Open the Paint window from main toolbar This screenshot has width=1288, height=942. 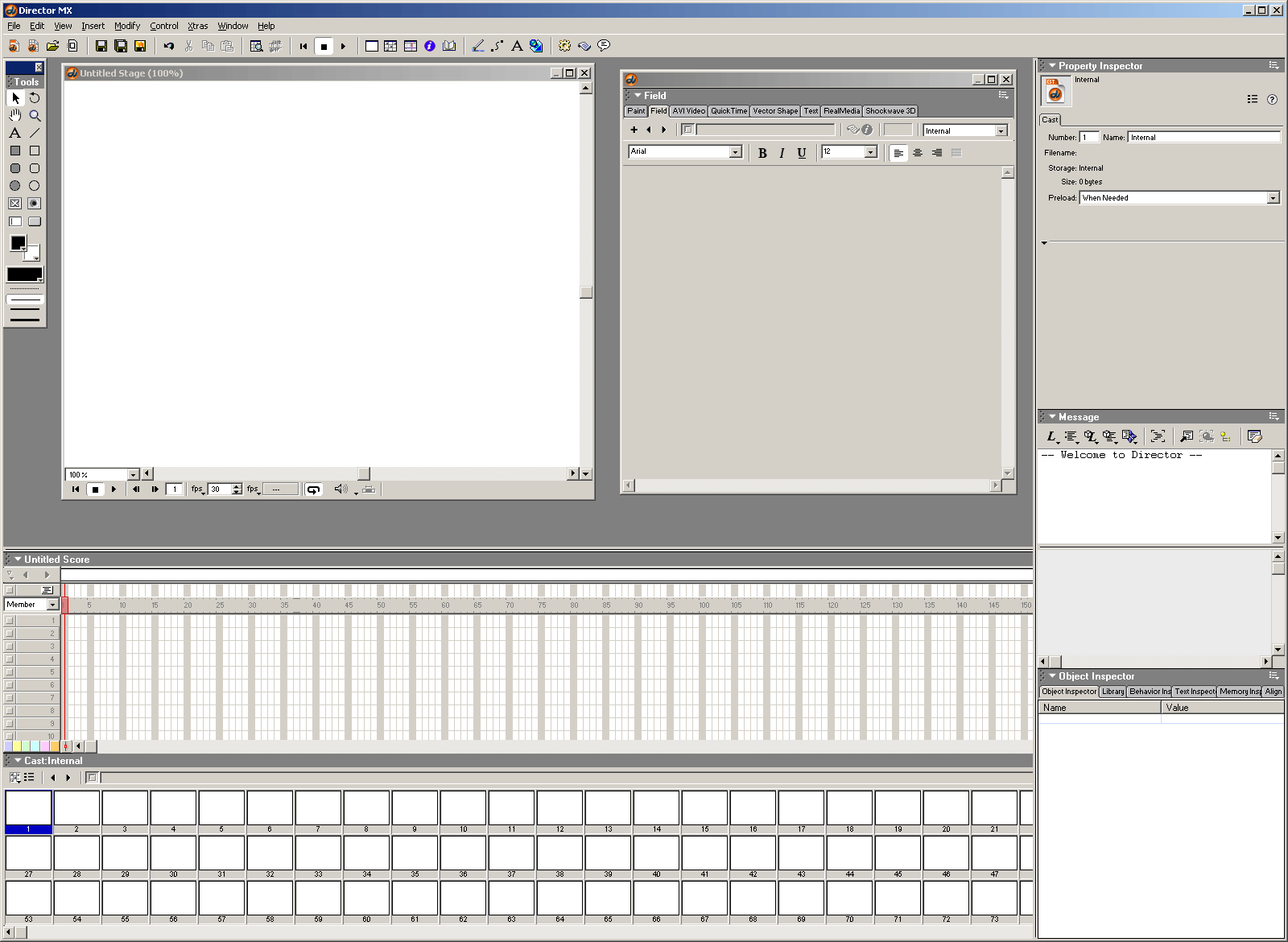click(478, 46)
